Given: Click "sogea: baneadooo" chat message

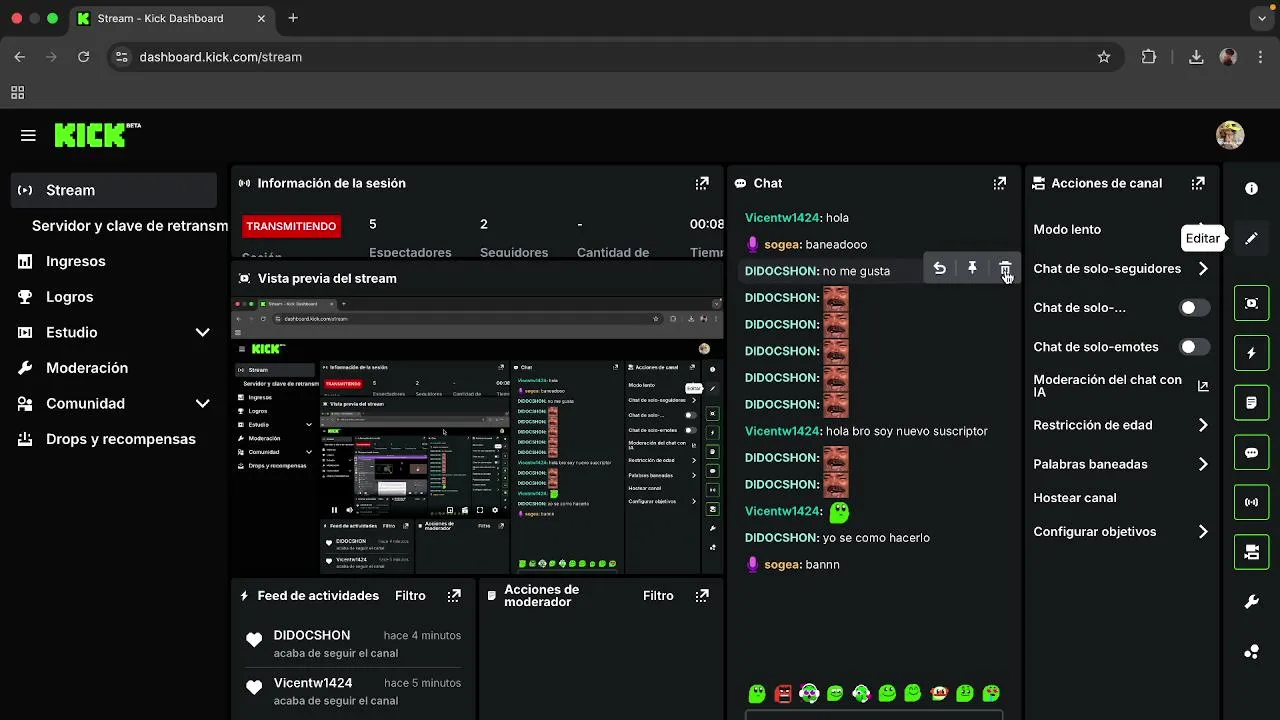Looking at the screenshot, I should point(806,244).
